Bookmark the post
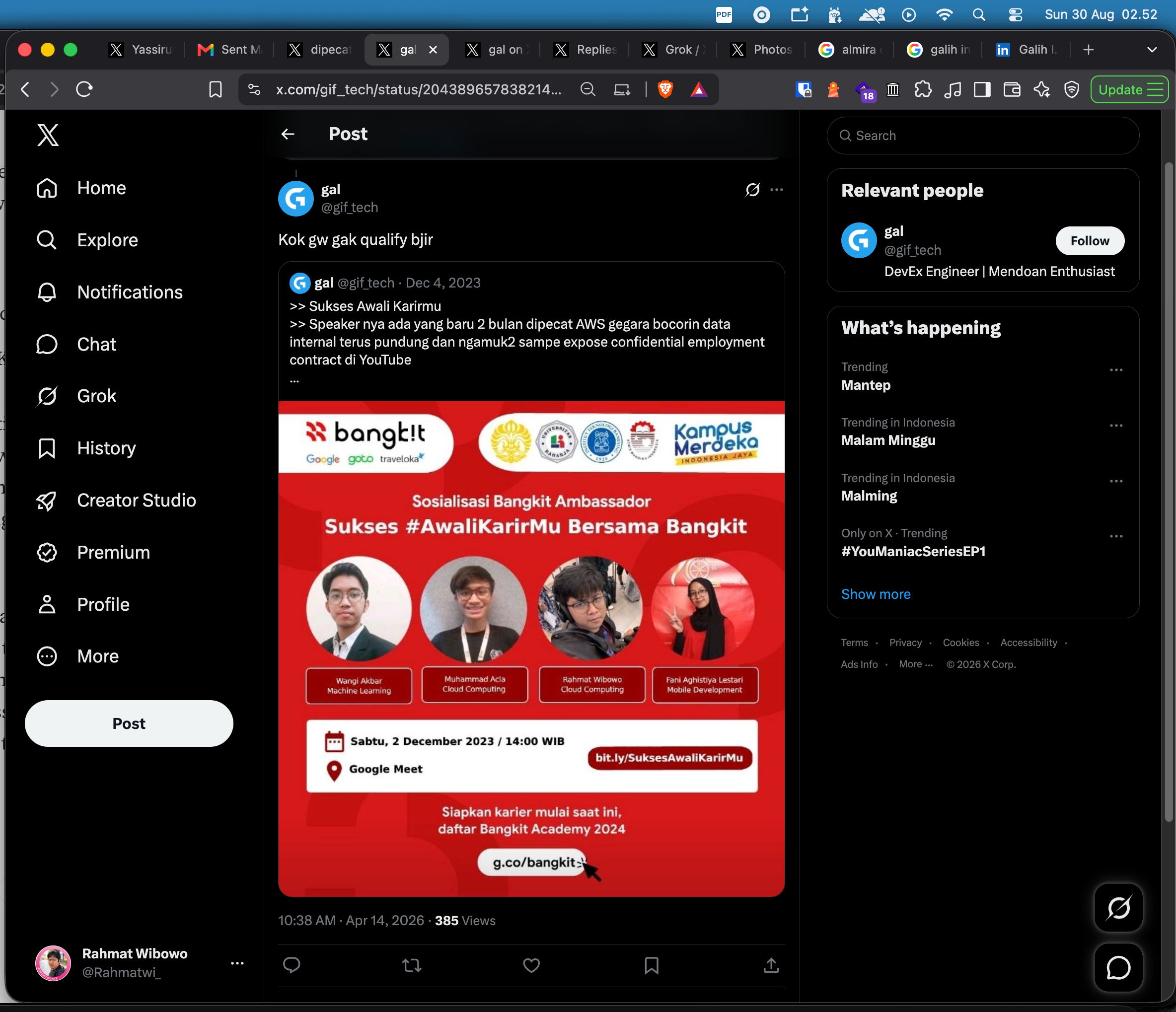Image resolution: width=1176 pixels, height=1012 pixels. click(652, 965)
